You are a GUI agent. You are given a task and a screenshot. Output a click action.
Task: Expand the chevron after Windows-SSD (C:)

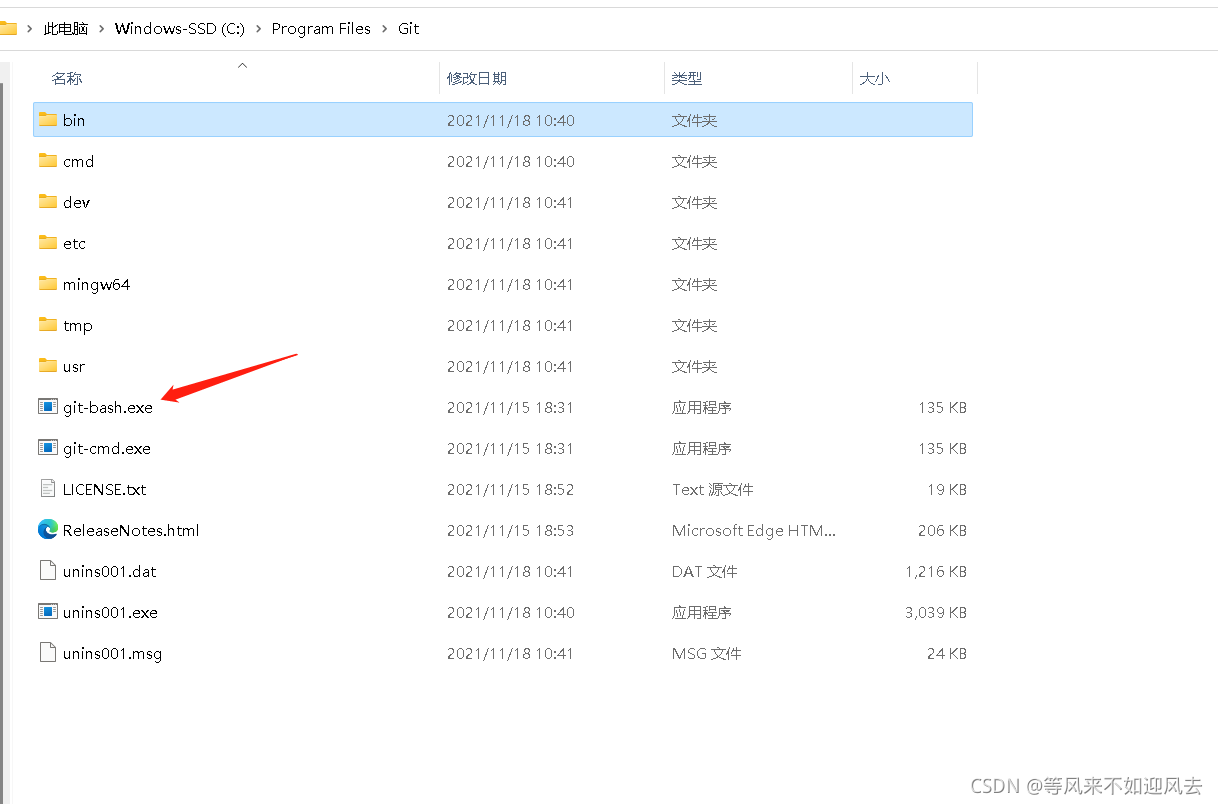tap(257, 28)
